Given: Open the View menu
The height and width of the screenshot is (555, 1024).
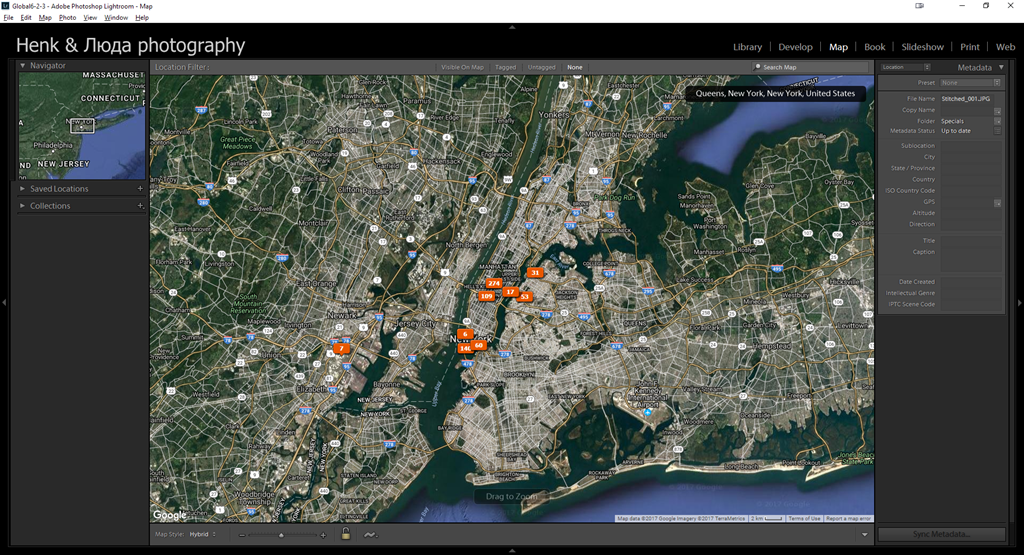Looking at the screenshot, I should (90, 18).
